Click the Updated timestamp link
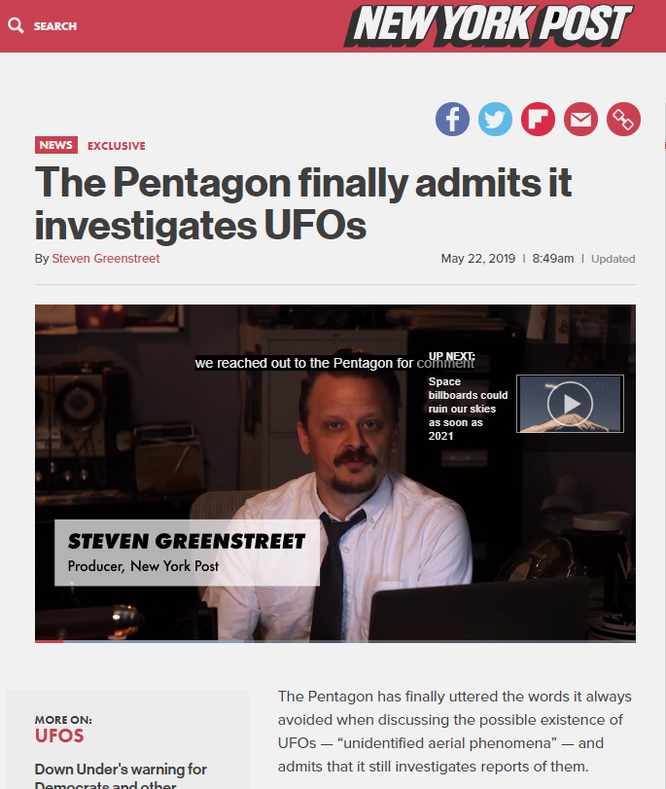Viewport: 666px width, 789px height. (613, 259)
